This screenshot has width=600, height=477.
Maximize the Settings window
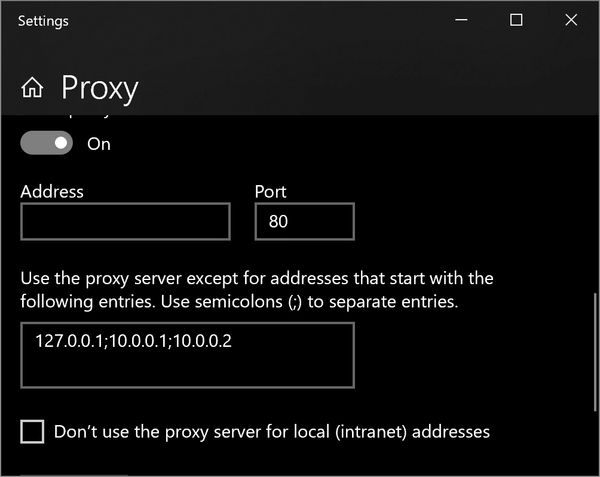516,20
